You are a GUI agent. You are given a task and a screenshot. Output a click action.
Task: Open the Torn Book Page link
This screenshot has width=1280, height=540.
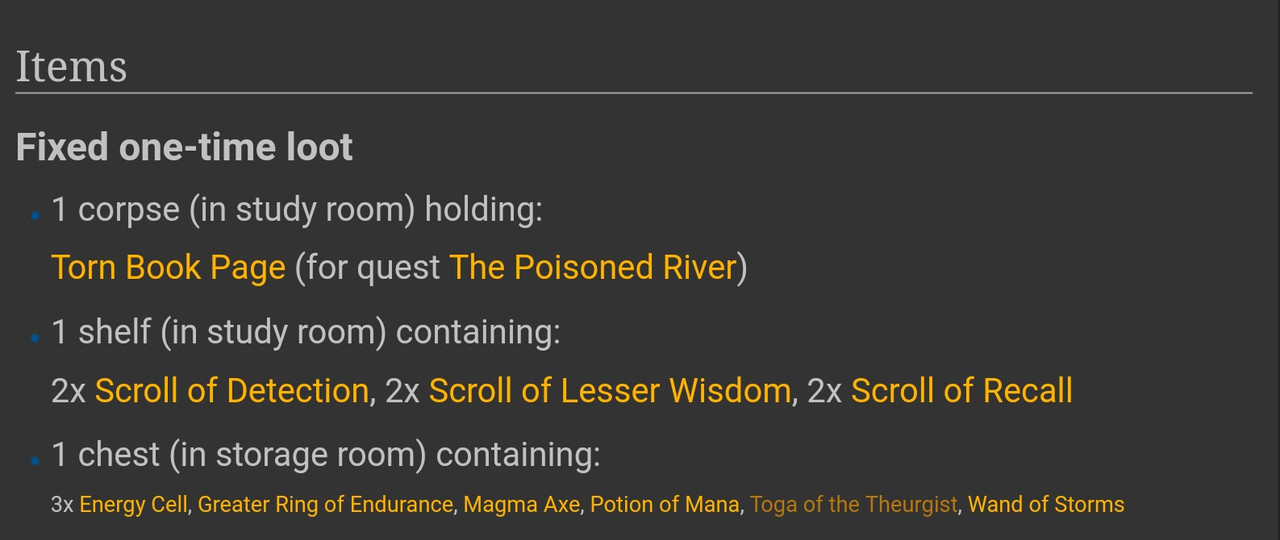point(168,268)
